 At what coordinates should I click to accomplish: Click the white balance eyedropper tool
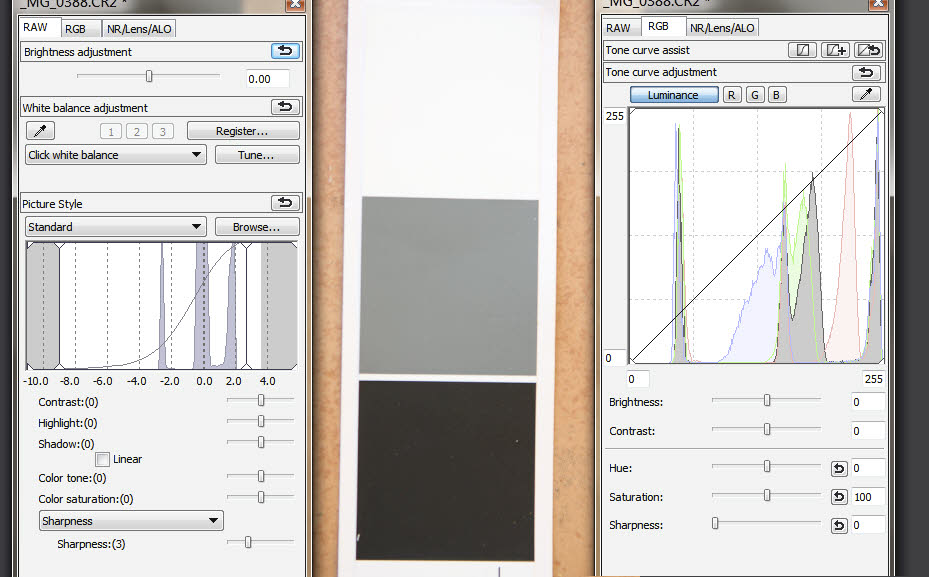40,131
